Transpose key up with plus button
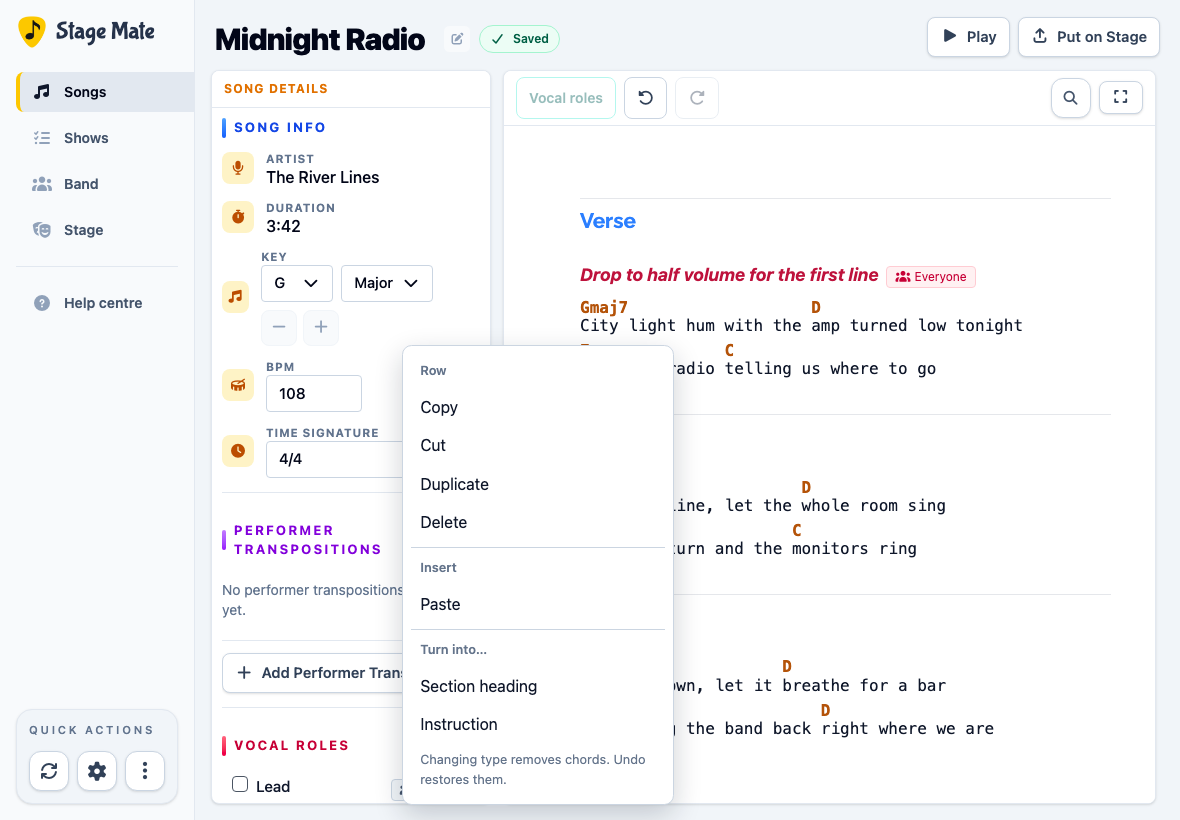 pos(321,327)
